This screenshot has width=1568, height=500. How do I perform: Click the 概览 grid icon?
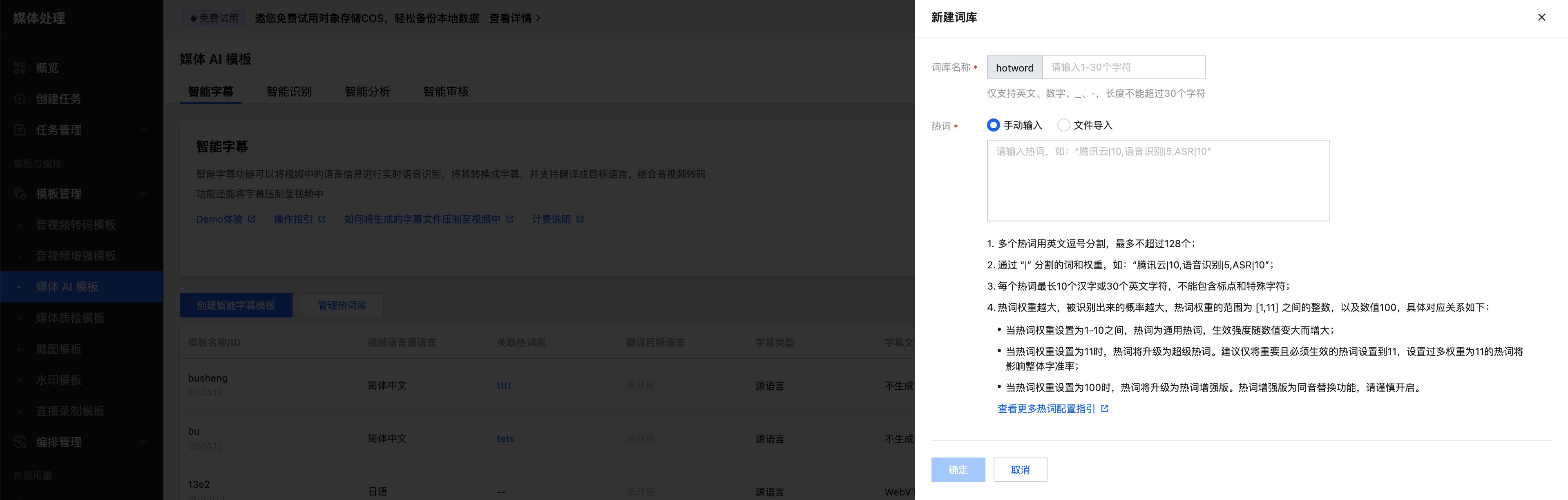point(20,67)
